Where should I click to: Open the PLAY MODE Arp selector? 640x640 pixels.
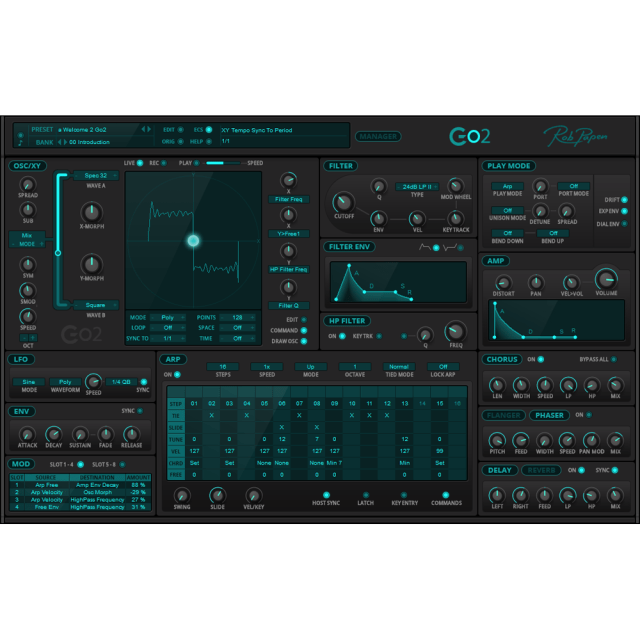click(x=507, y=186)
